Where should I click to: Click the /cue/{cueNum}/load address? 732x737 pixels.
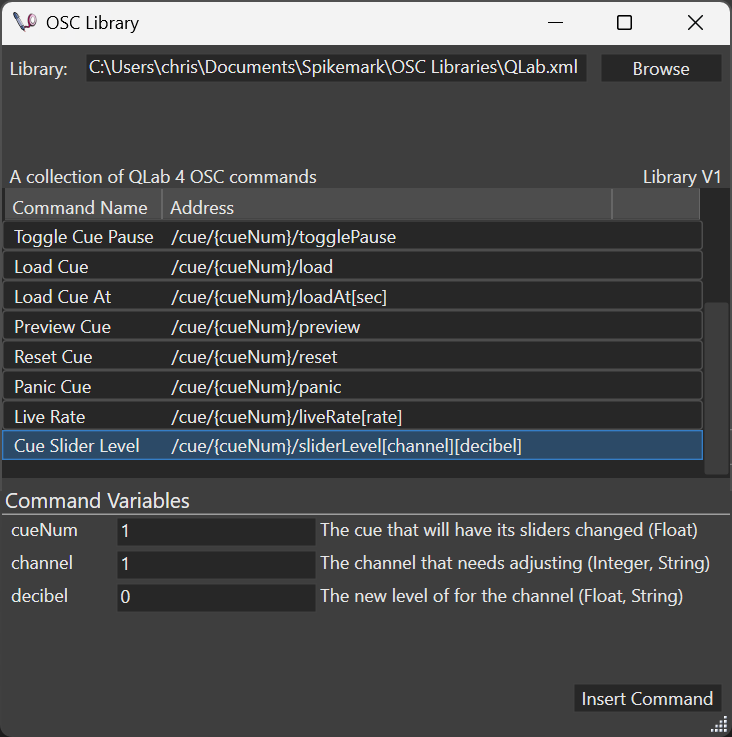(x=252, y=267)
